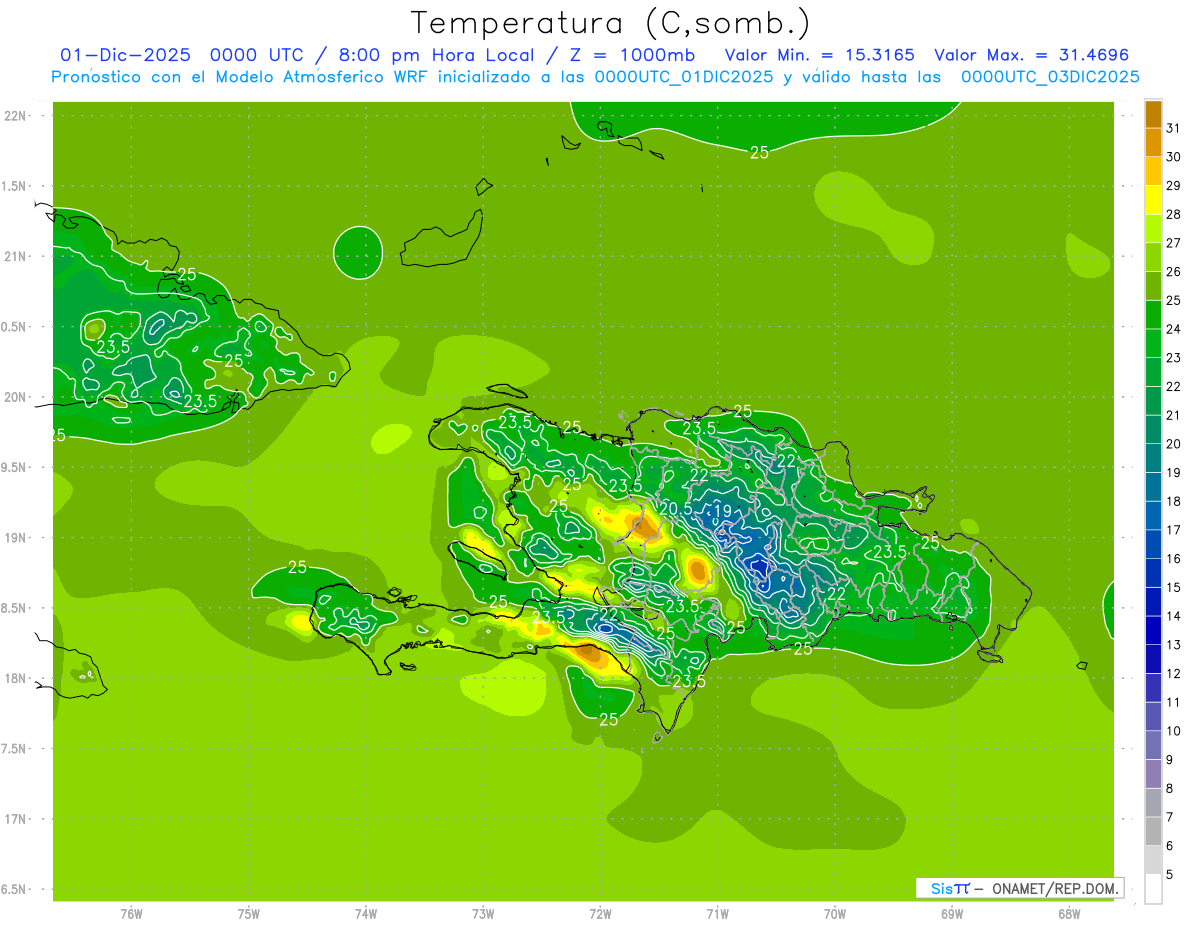Click the legend value "24"

pos(1174,329)
